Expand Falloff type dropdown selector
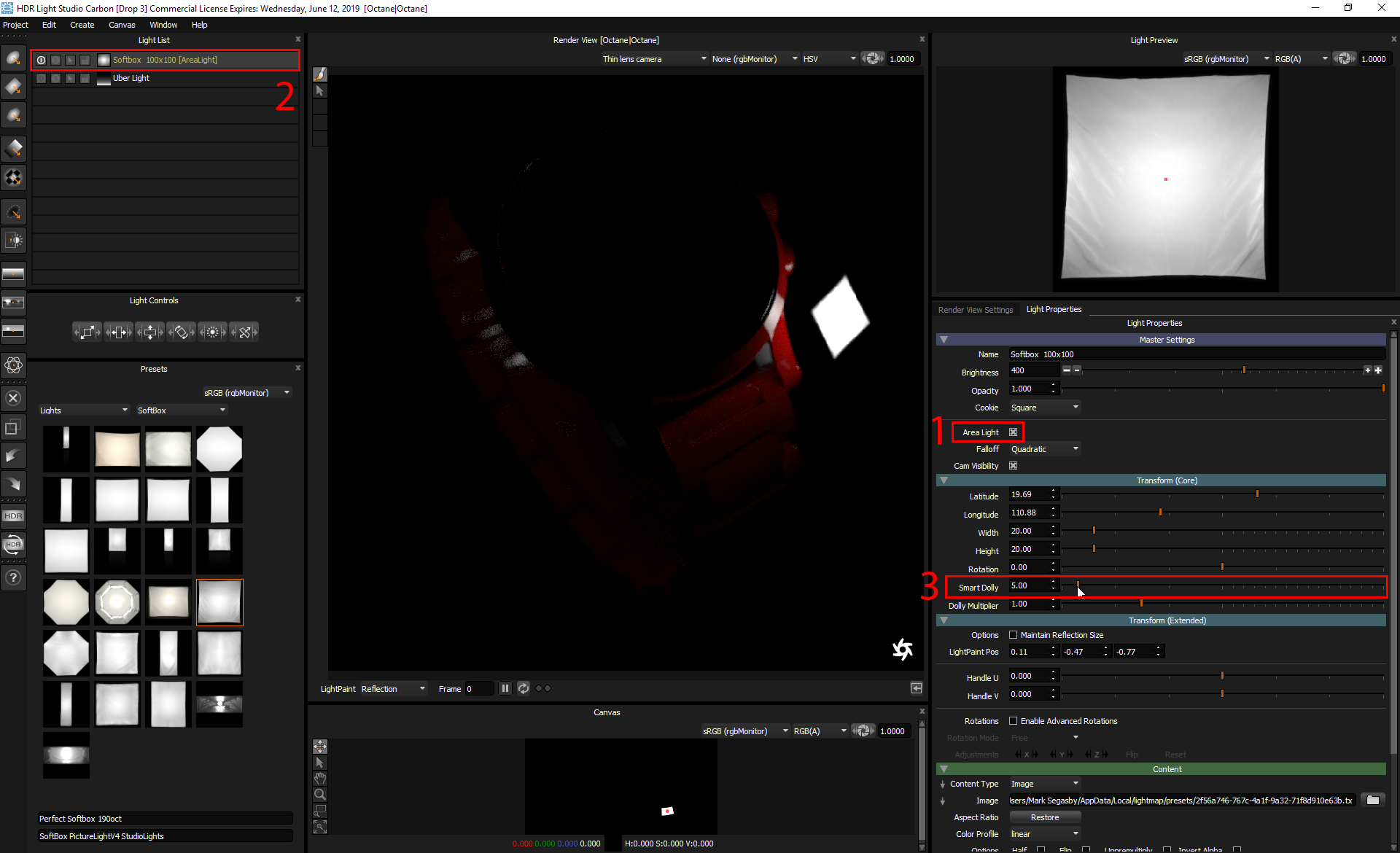Viewport: 1400px width, 853px height. pyautogui.click(x=1044, y=448)
